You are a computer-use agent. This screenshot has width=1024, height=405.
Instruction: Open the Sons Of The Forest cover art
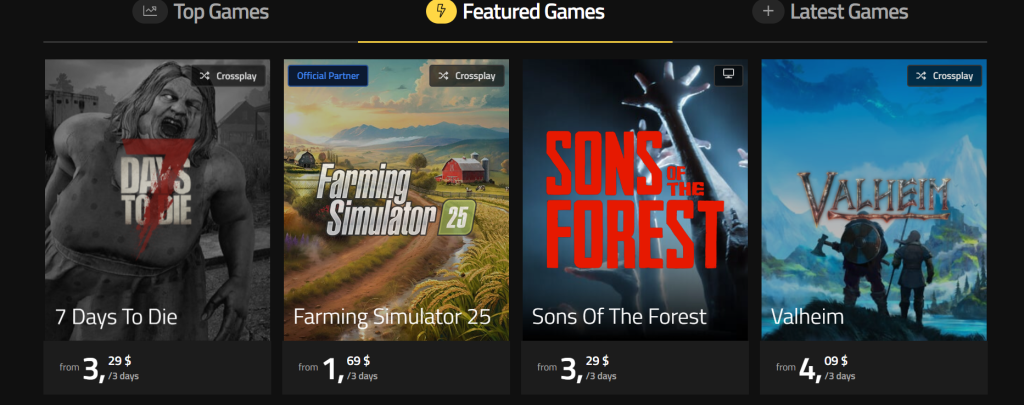point(635,190)
